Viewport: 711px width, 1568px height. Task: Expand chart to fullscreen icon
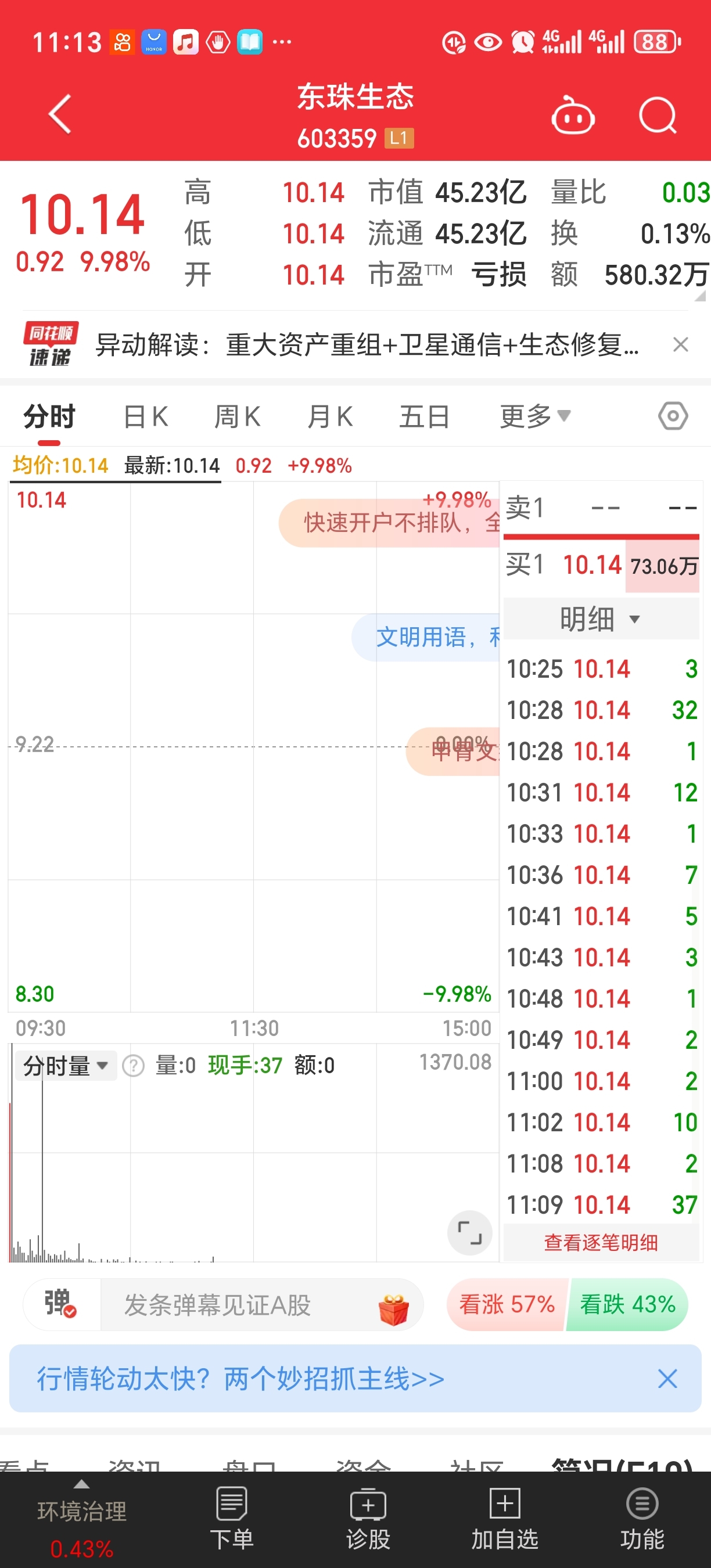469,1232
